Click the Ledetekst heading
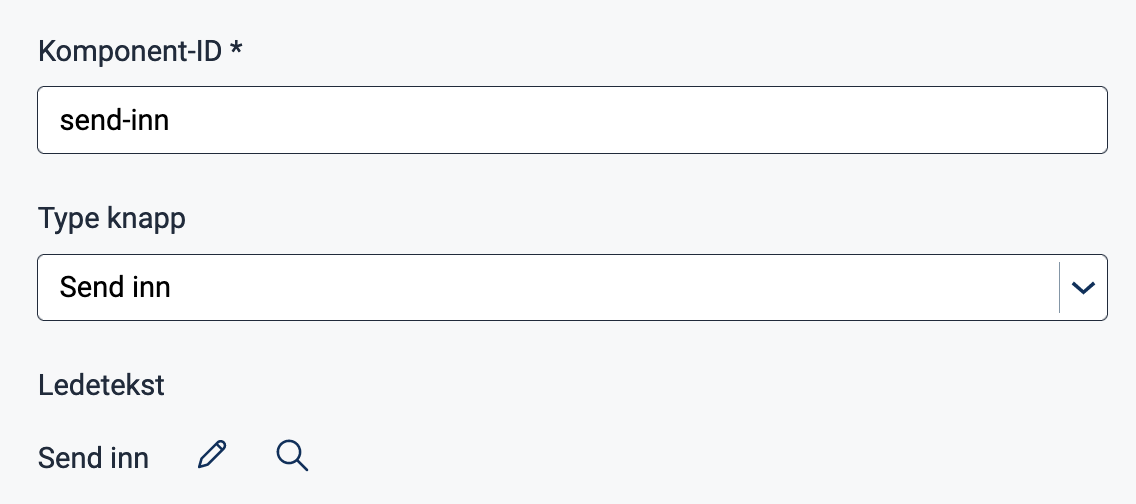This screenshot has width=1136, height=504. (101, 385)
